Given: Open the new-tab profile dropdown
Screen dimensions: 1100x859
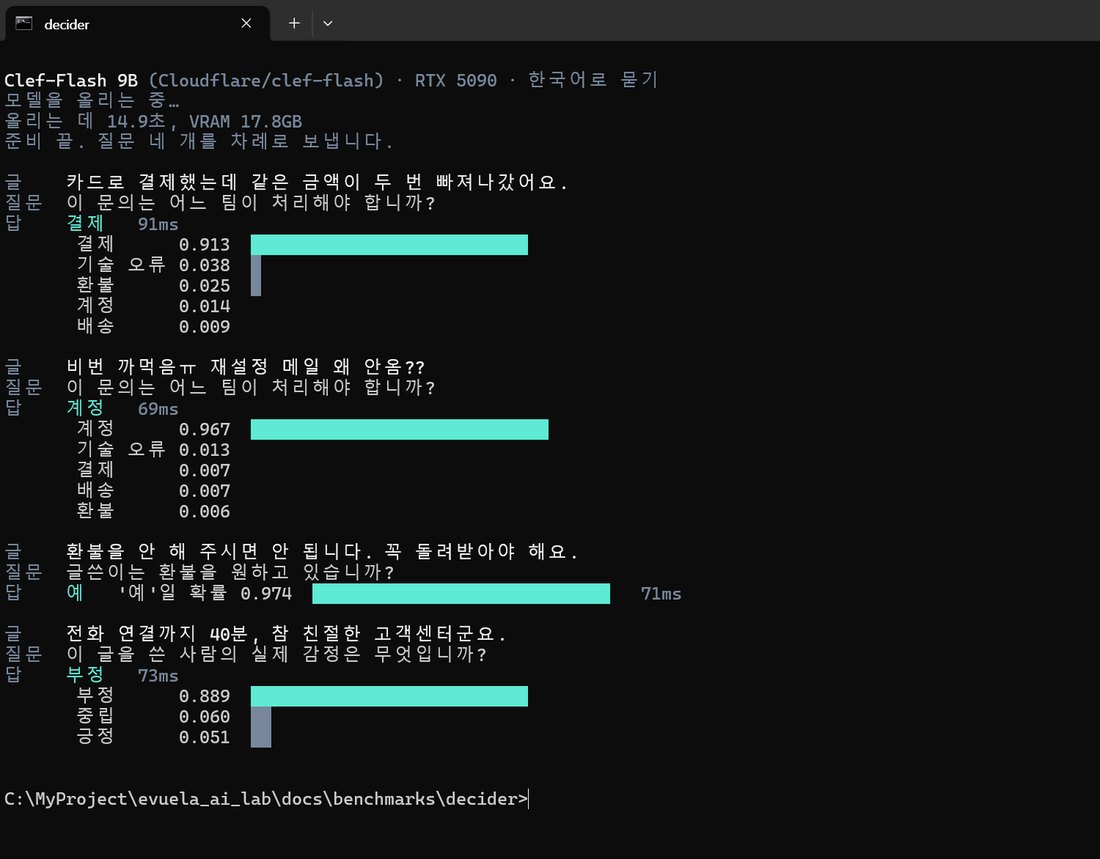Looking at the screenshot, I should pos(328,23).
